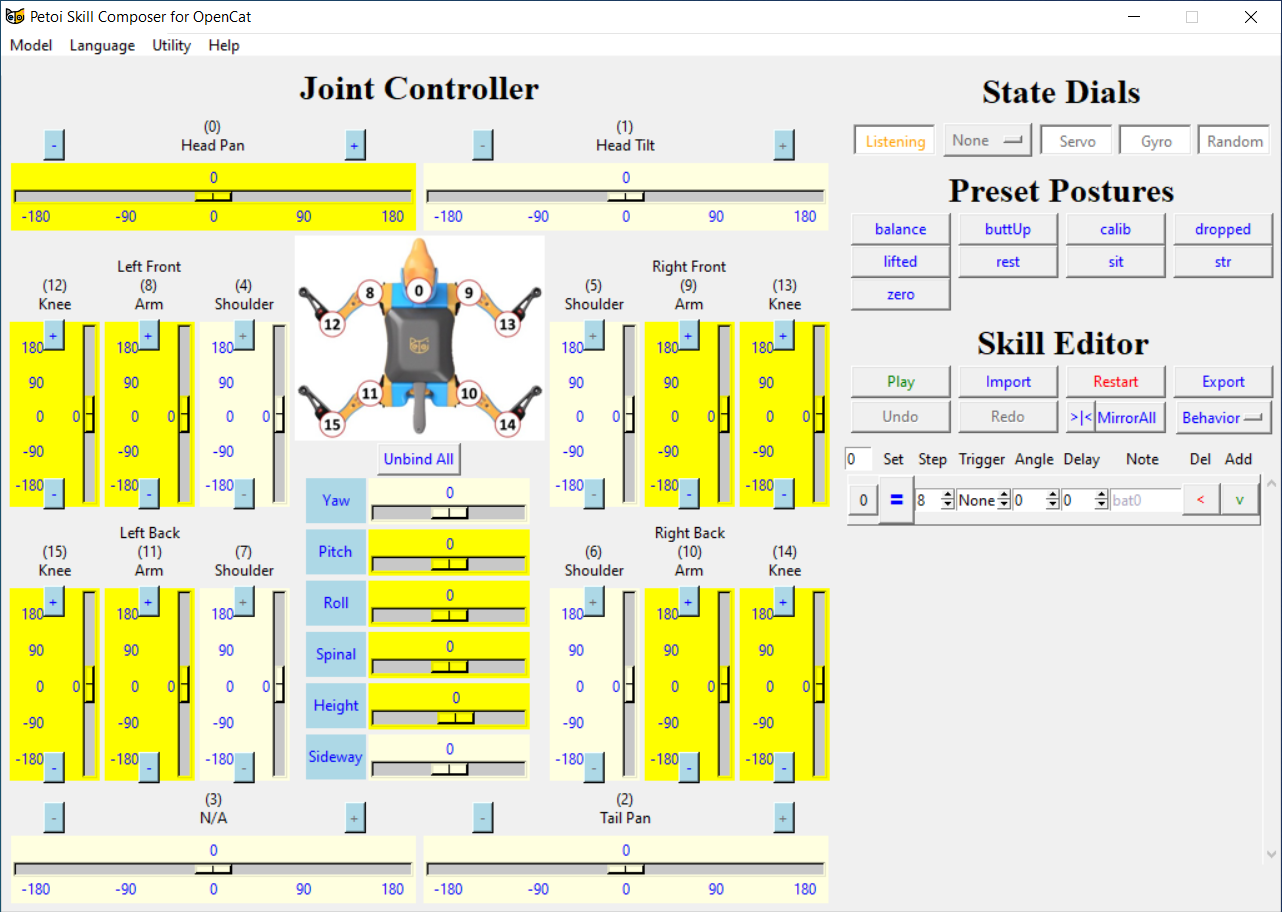
Task: Click the "-" decrement icon above Head Tilt
Action: click(x=483, y=145)
